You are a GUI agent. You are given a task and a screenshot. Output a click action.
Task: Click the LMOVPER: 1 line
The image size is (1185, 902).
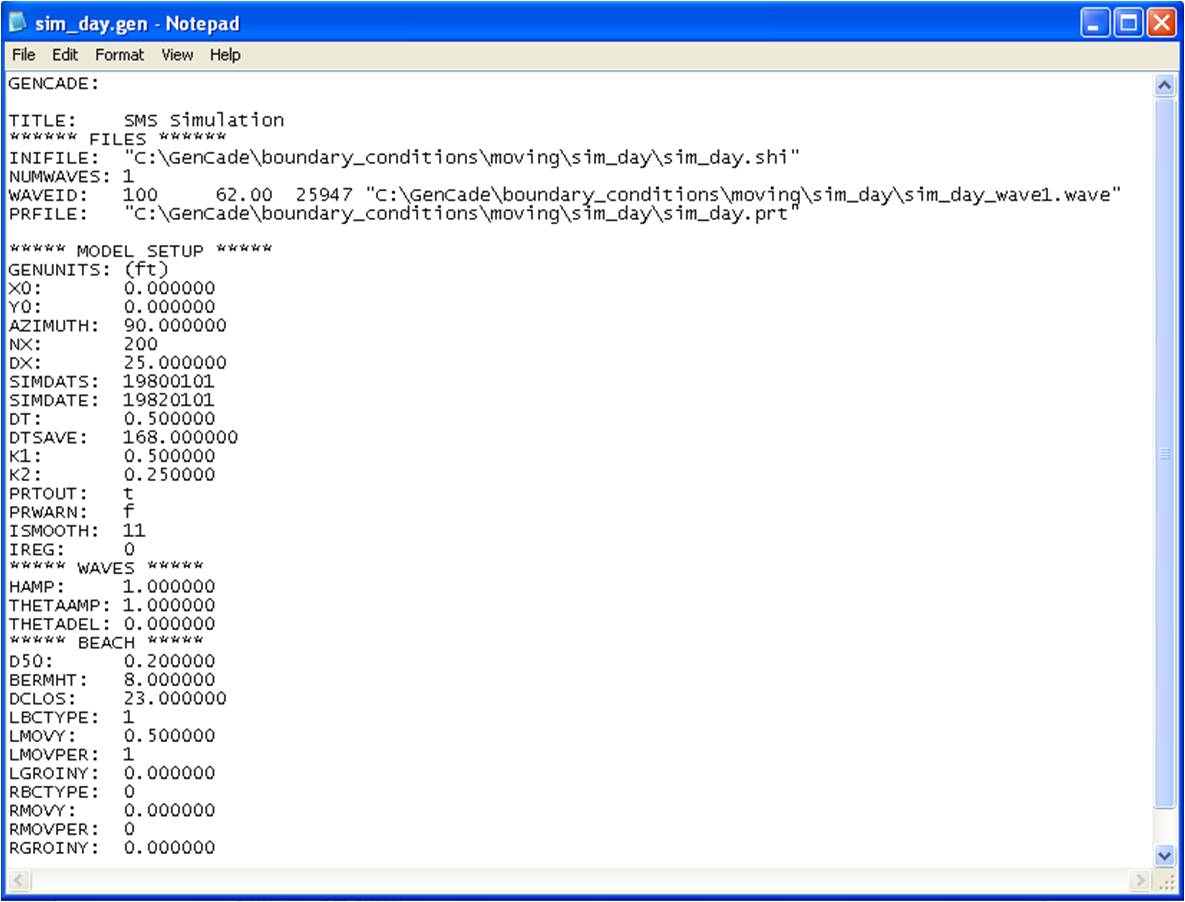71,754
